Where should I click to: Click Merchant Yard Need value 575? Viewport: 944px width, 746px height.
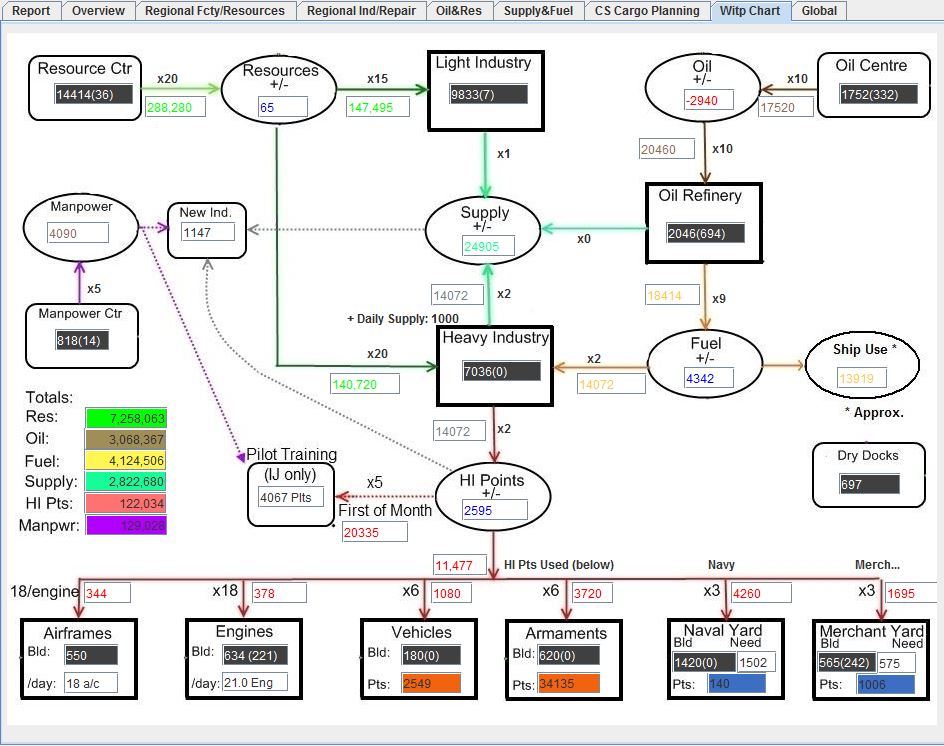(896, 662)
